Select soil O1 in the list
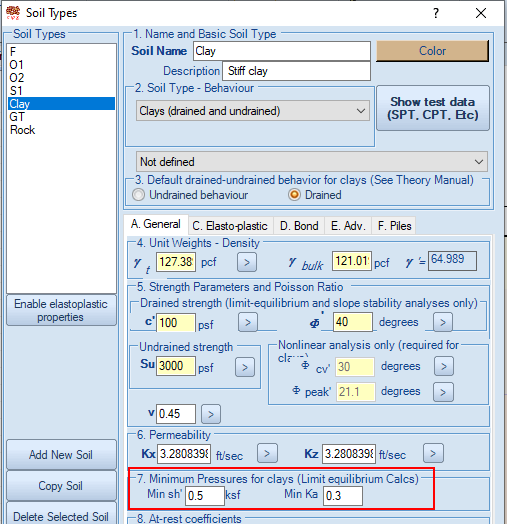 61,64
